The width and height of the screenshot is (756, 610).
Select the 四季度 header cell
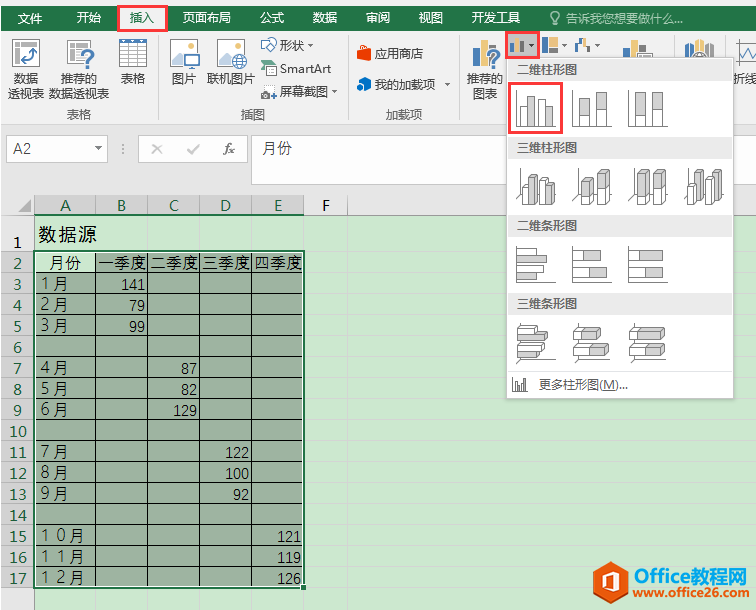coord(278,263)
